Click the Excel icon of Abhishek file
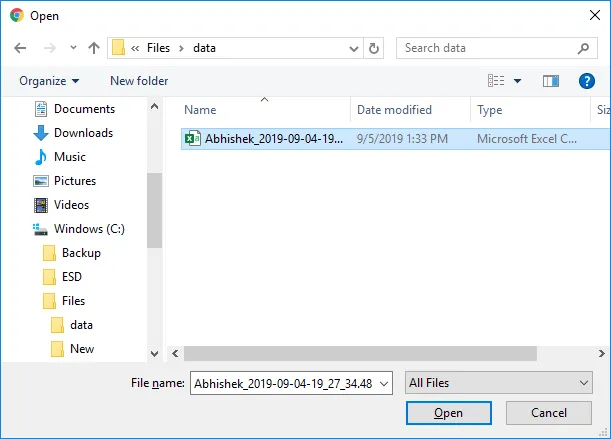 point(192,139)
